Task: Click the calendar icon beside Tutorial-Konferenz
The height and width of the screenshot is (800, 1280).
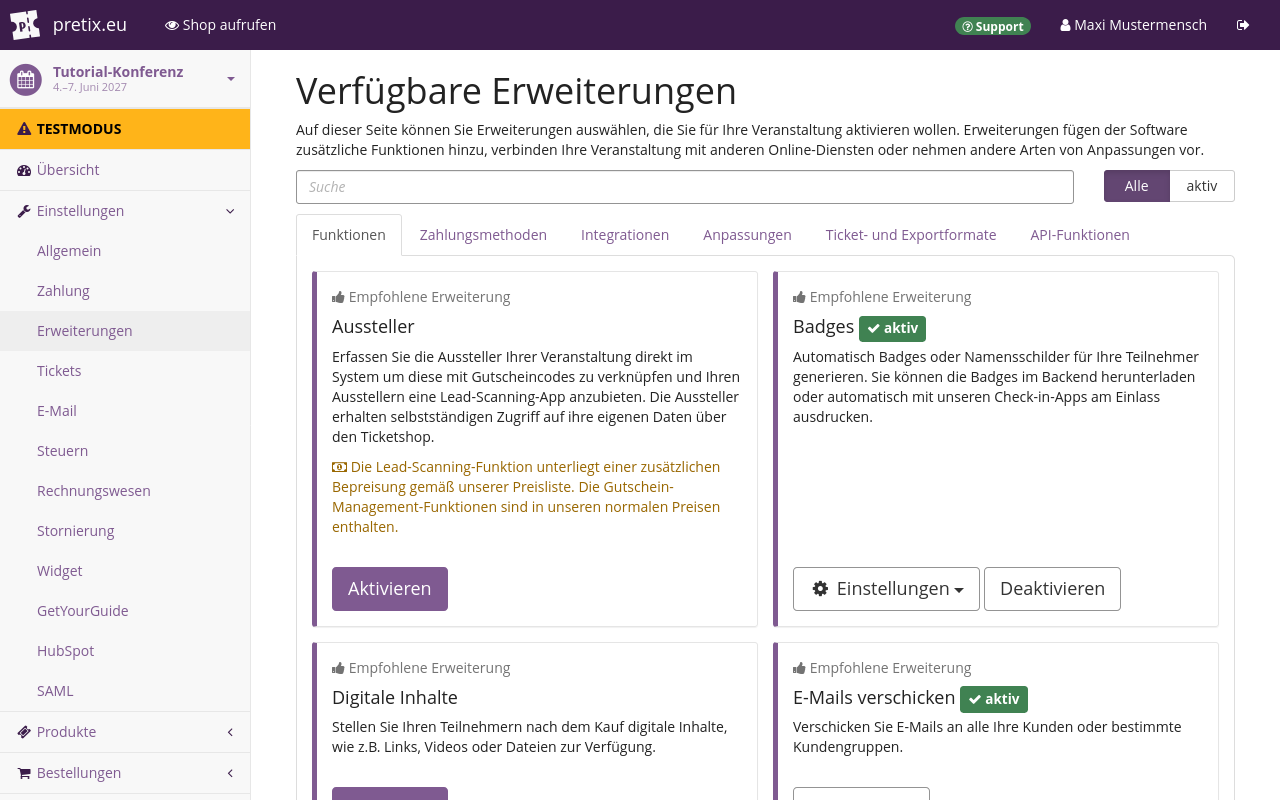Action: (x=26, y=80)
